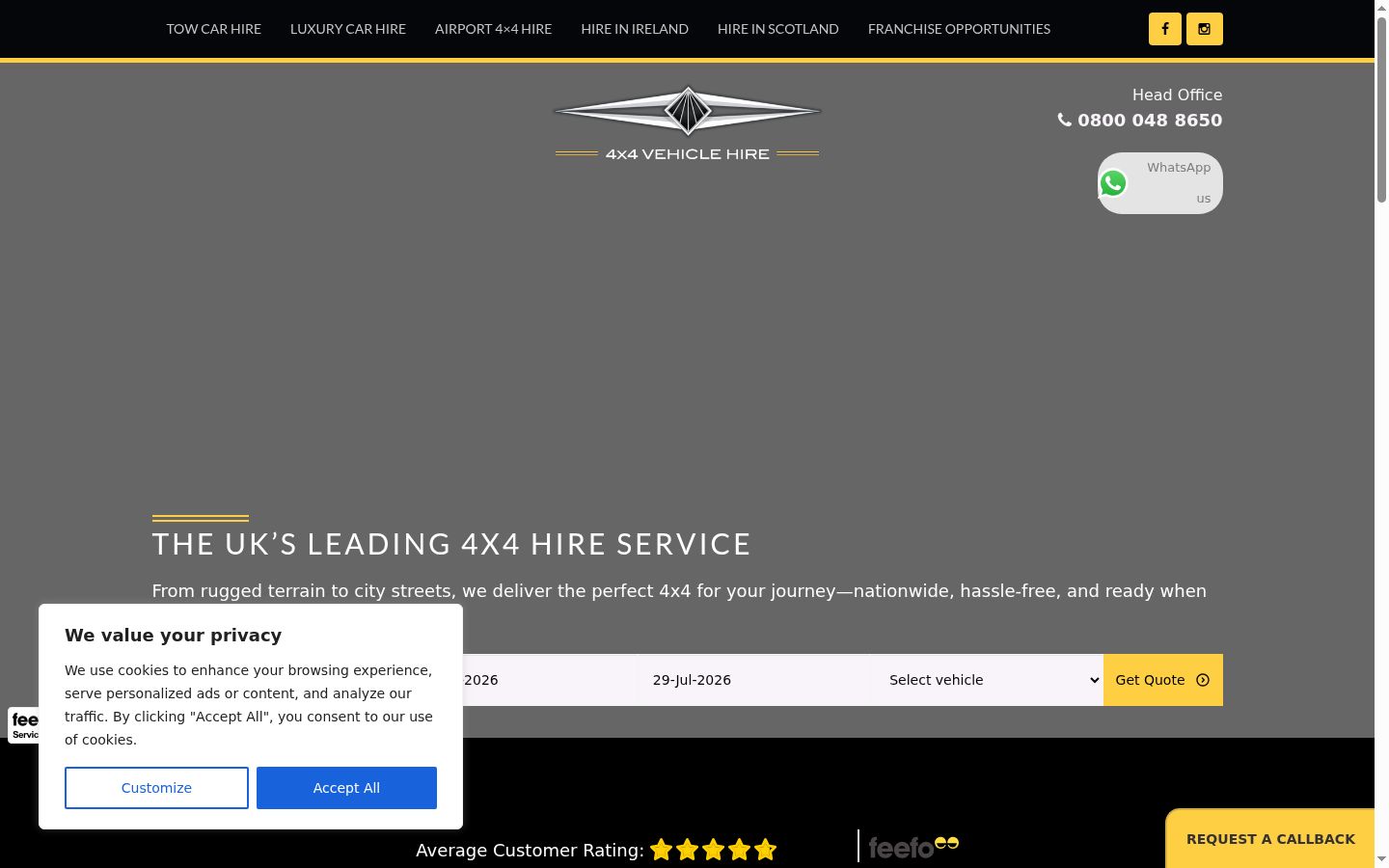Click the partly hidden pickup date field
The height and width of the screenshot is (868, 1389).
[548, 680]
